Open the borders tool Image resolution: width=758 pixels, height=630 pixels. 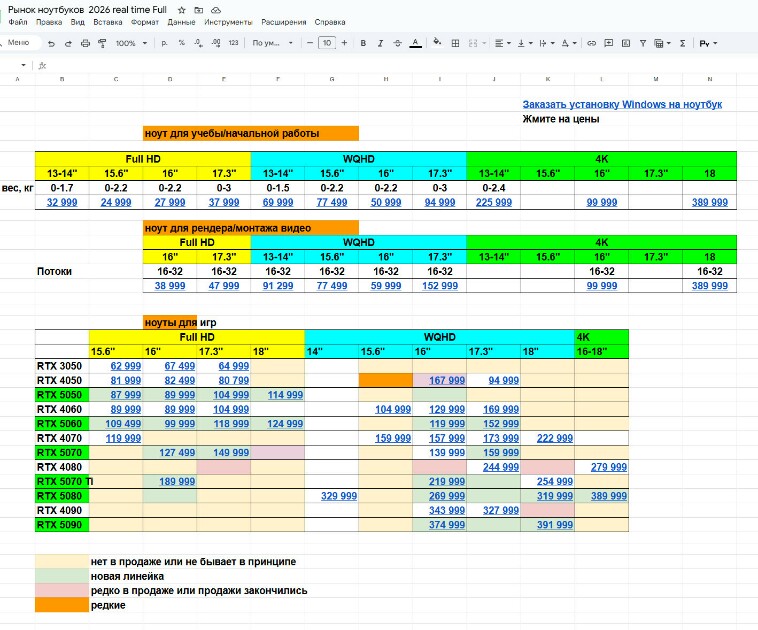coord(455,44)
